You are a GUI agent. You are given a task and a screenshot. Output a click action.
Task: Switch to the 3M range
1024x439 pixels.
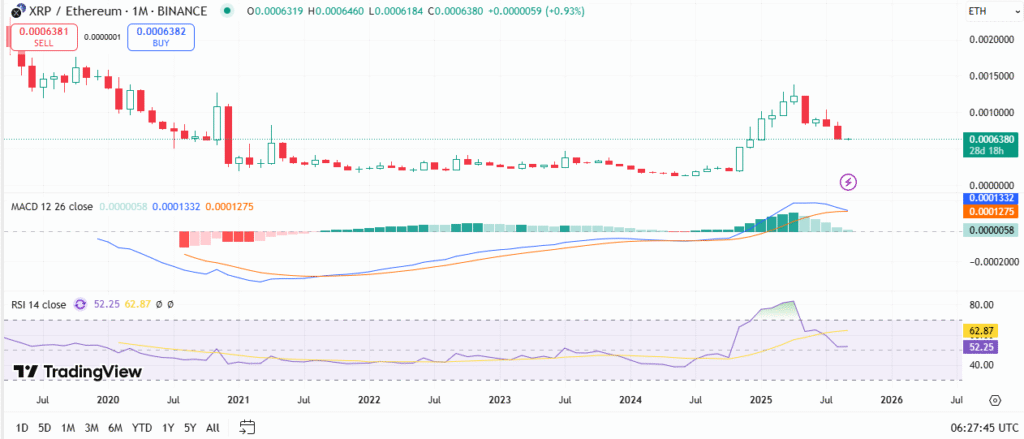tap(91, 427)
